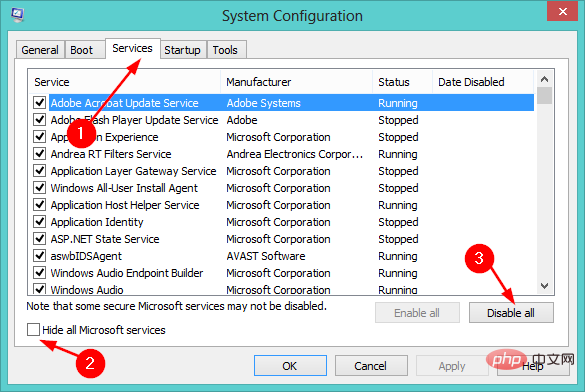Click the Date Disabled column header
Screen dimensions: 585x392
[483, 82]
